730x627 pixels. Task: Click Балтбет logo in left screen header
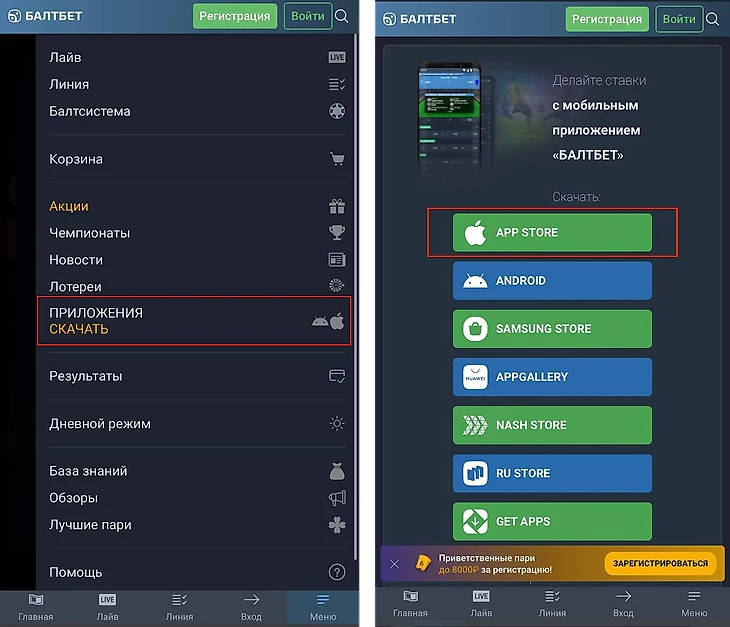click(45, 16)
